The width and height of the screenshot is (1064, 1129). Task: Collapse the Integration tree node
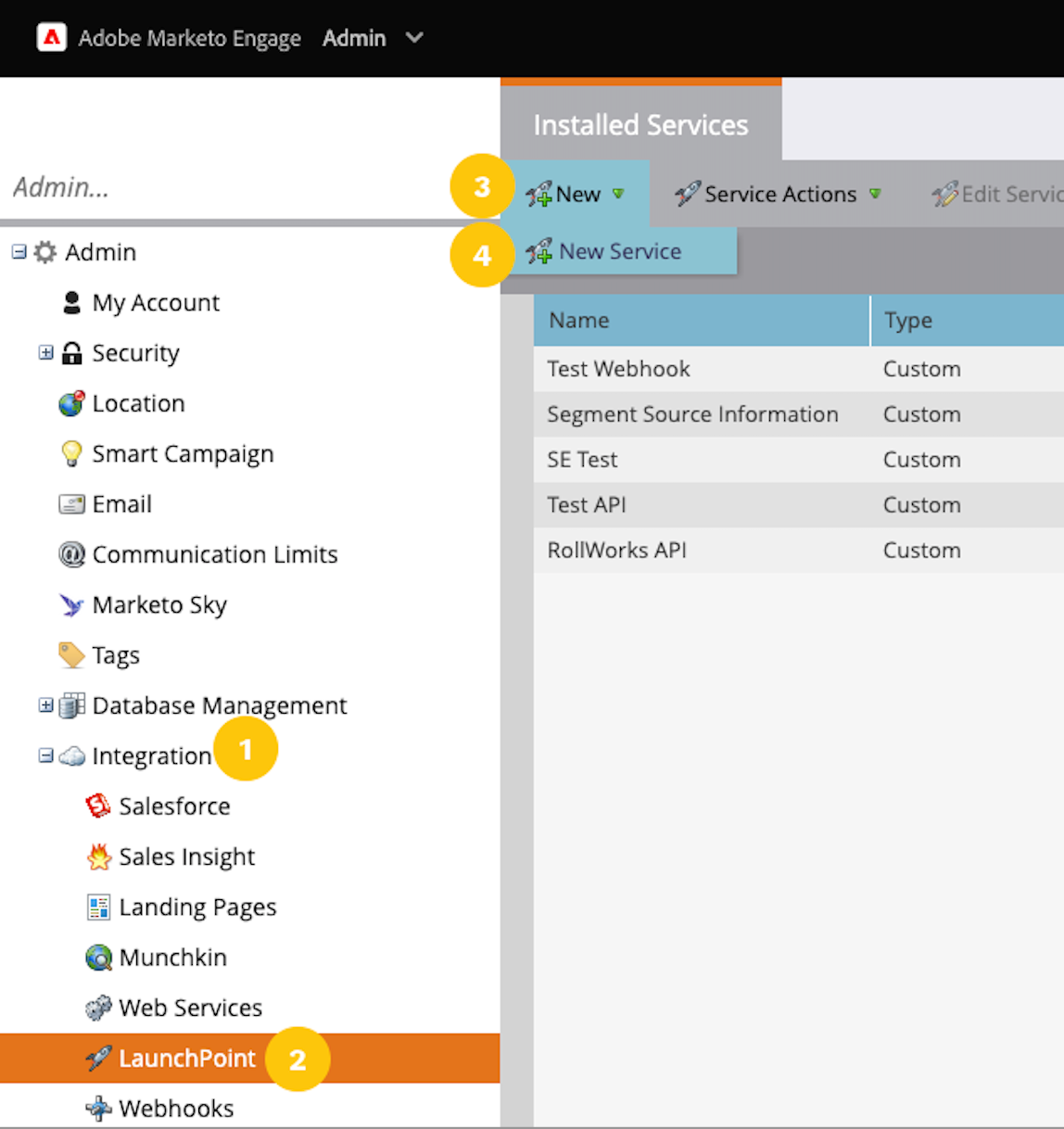(x=45, y=755)
